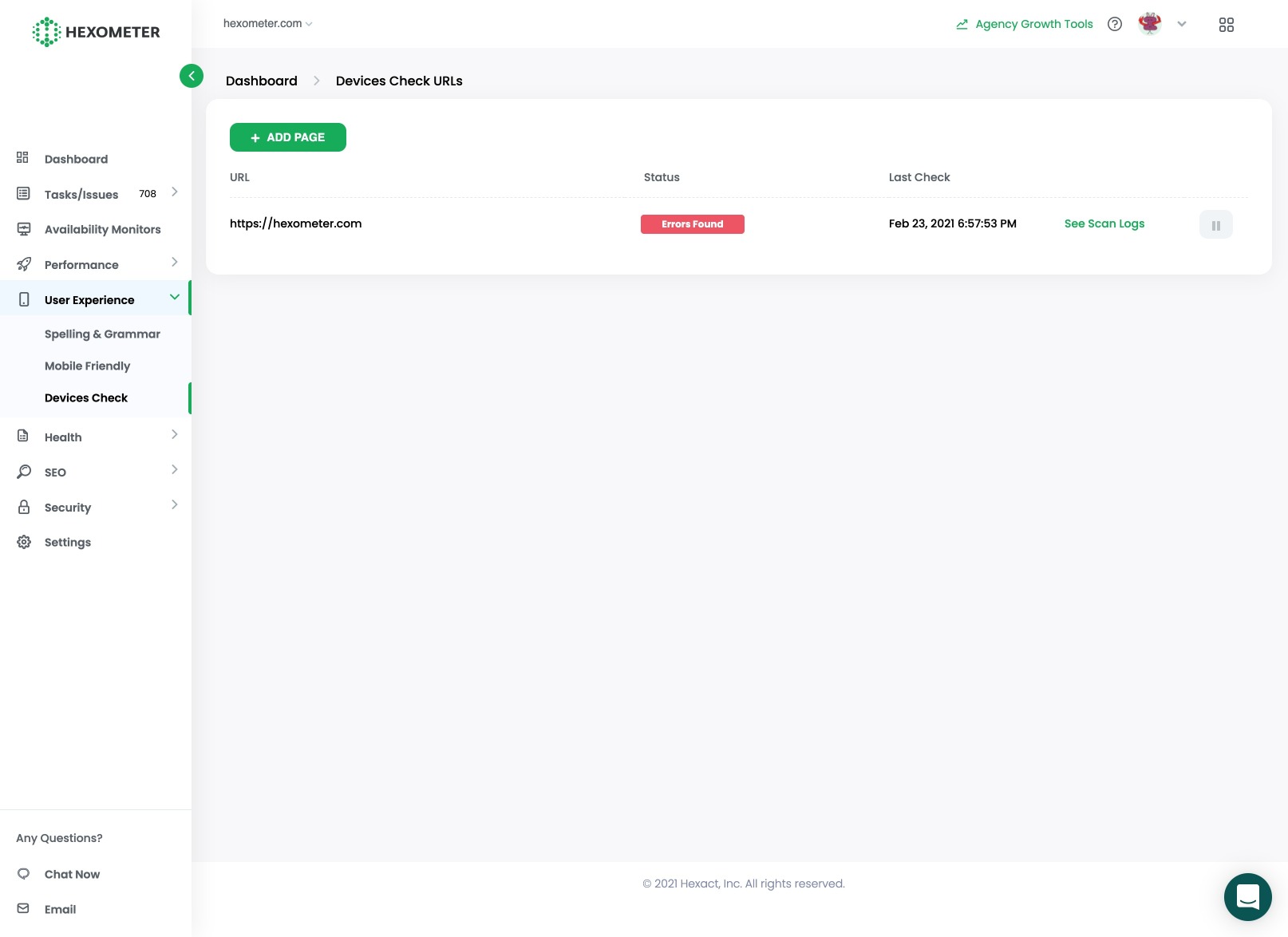Viewport: 1288px width, 937px height.
Task: Click the Agency Growth Tools chart icon
Action: click(x=962, y=24)
